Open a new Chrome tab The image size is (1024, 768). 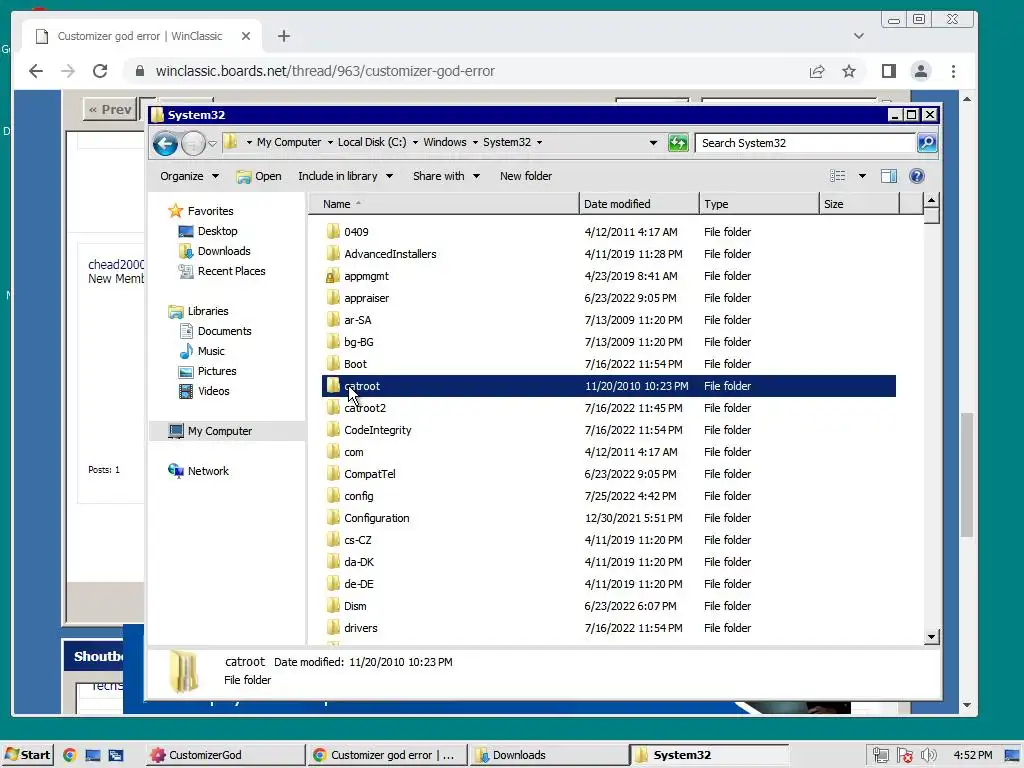[x=283, y=36]
